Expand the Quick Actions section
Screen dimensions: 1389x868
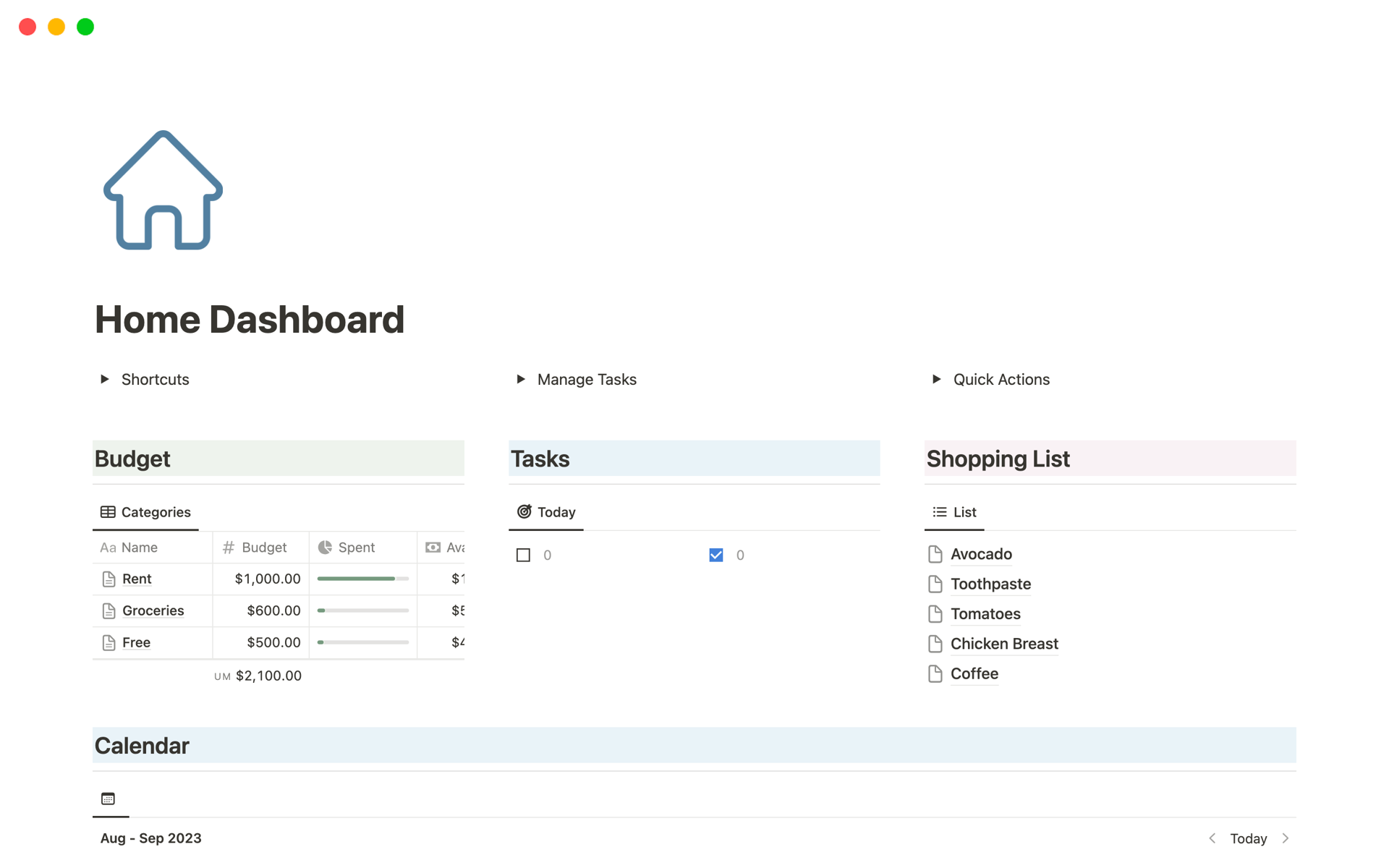(936, 378)
